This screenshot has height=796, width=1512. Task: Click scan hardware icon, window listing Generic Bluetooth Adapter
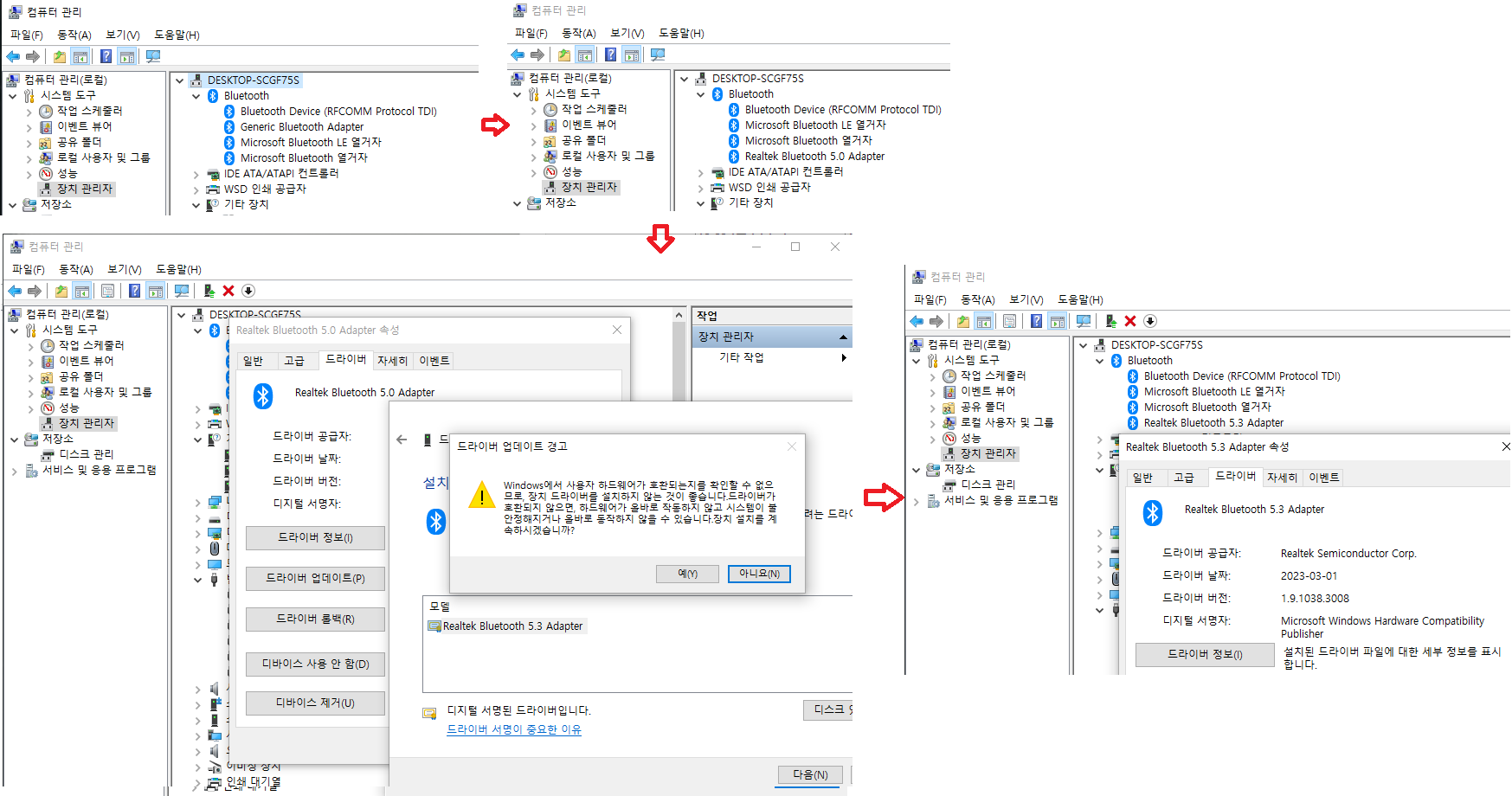pyautogui.click(x=153, y=56)
